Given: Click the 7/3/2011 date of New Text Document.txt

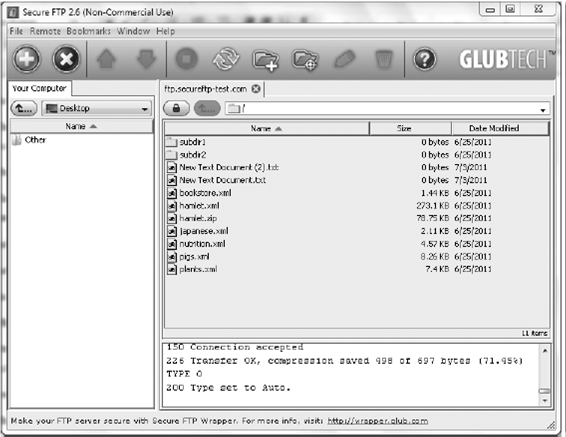Looking at the screenshot, I should [x=471, y=180].
